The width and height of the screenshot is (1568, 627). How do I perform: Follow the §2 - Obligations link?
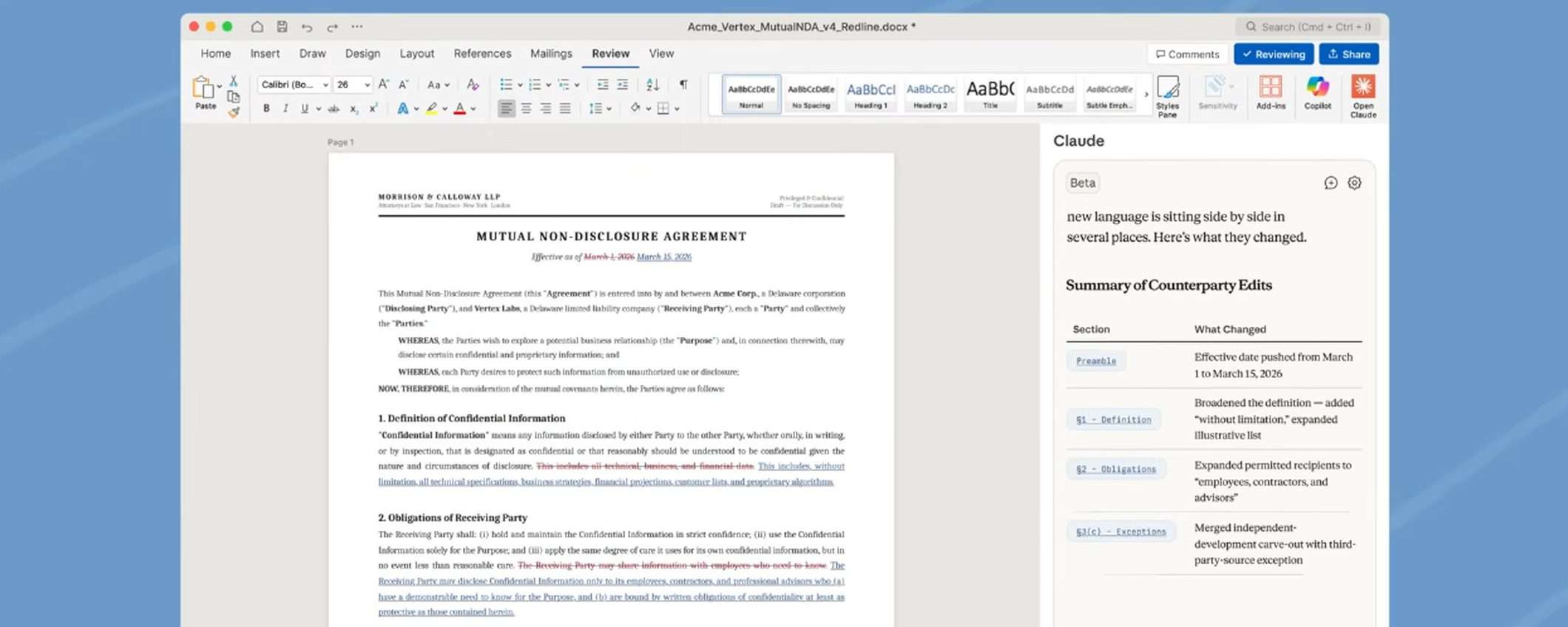coord(1115,470)
